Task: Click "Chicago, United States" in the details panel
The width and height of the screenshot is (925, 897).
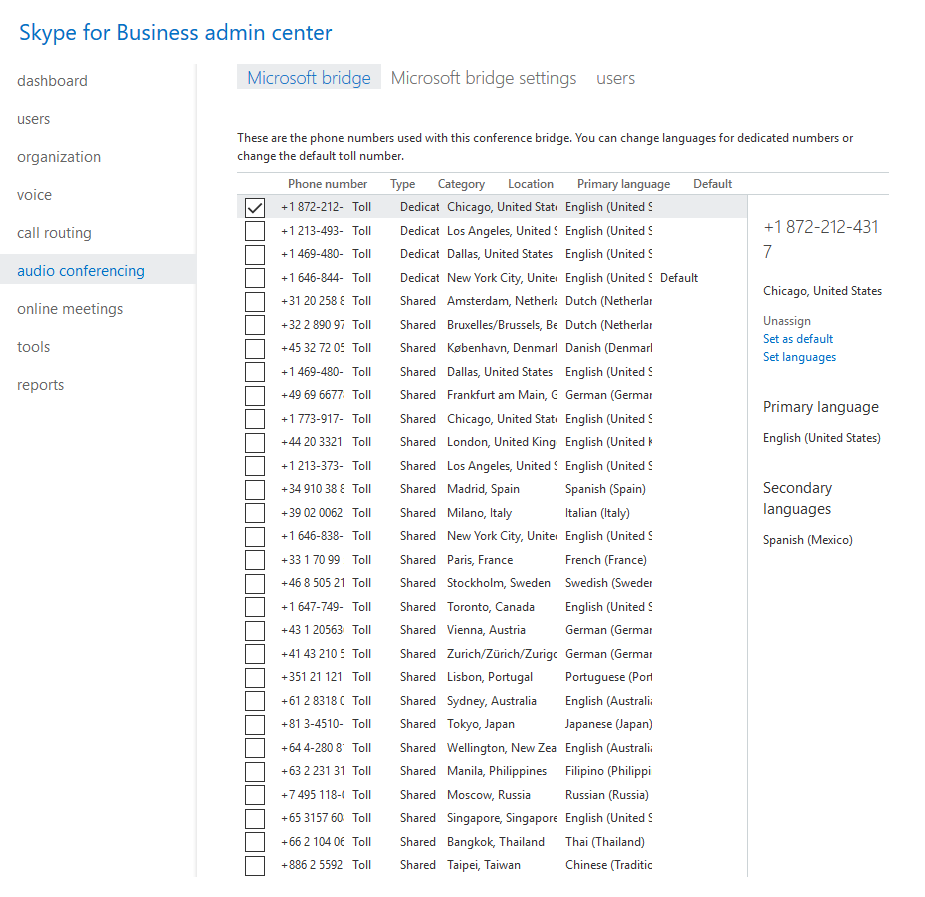Action: 822,291
